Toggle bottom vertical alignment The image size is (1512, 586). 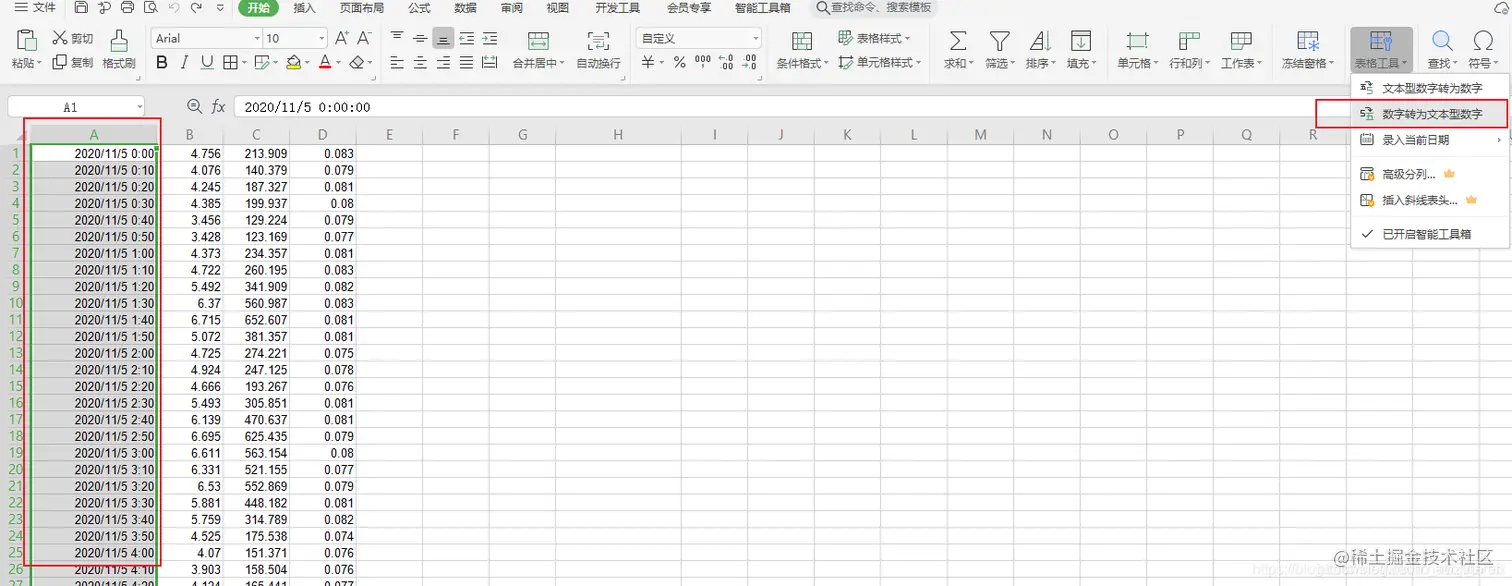tap(443, 38)
